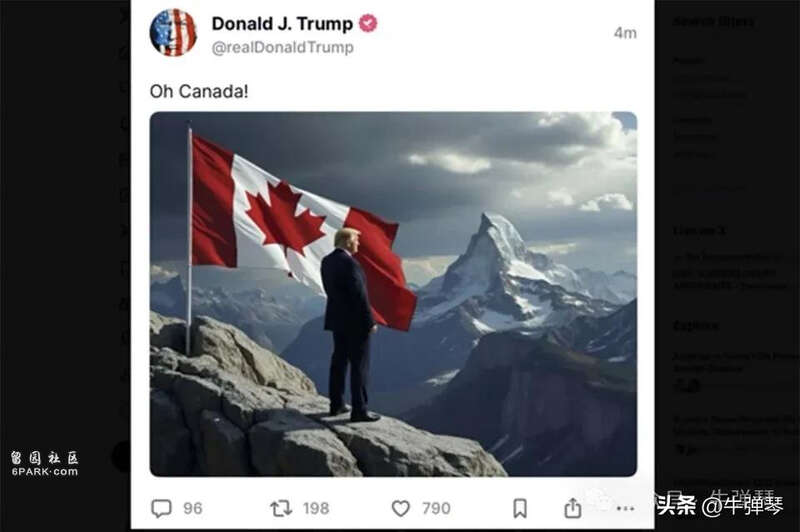800x532 pixels.
Task: Open the @realDonaldTrump handle link
Action: point(282,47)
